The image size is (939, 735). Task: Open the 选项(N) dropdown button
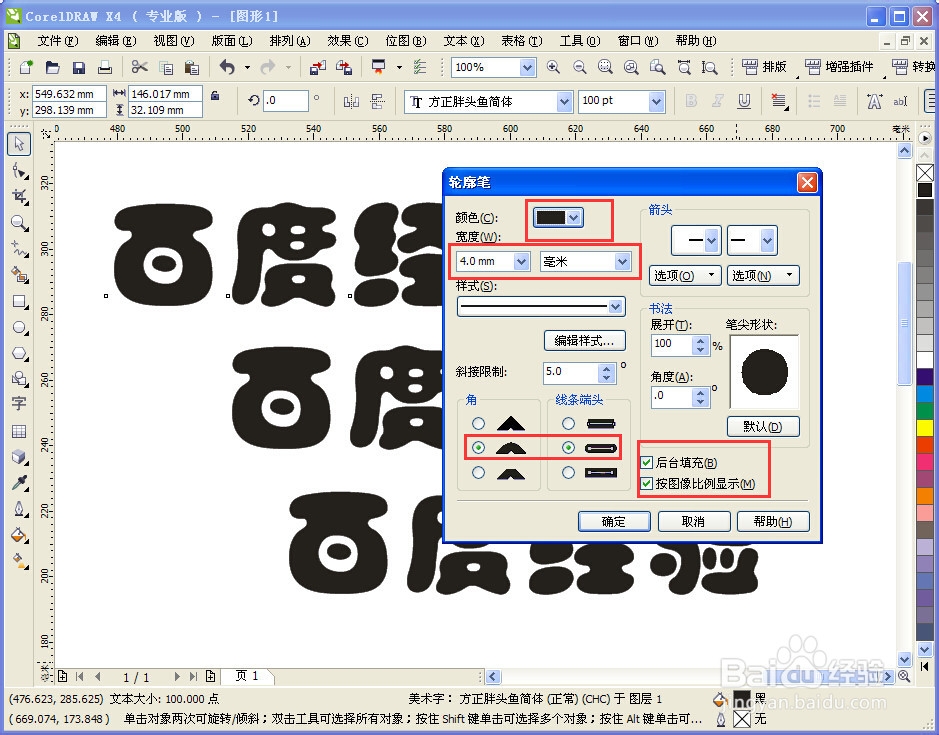tap(763, 276)
